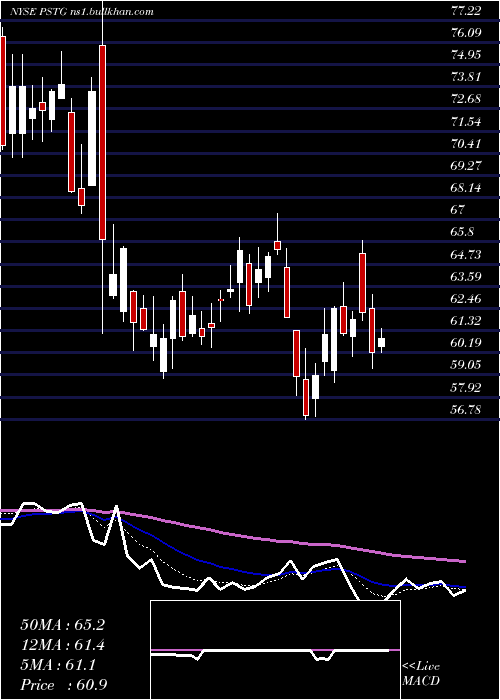The height and width of the screenshot is (700, 500).
Task: Click the 76.09 price axis label
Action: pyautogui.click(x=466, y=33)
